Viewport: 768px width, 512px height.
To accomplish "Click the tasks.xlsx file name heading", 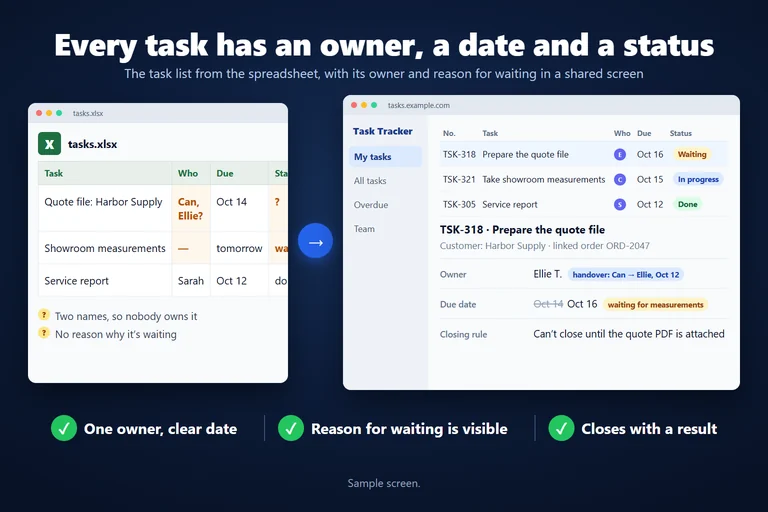I will point(92,144).
